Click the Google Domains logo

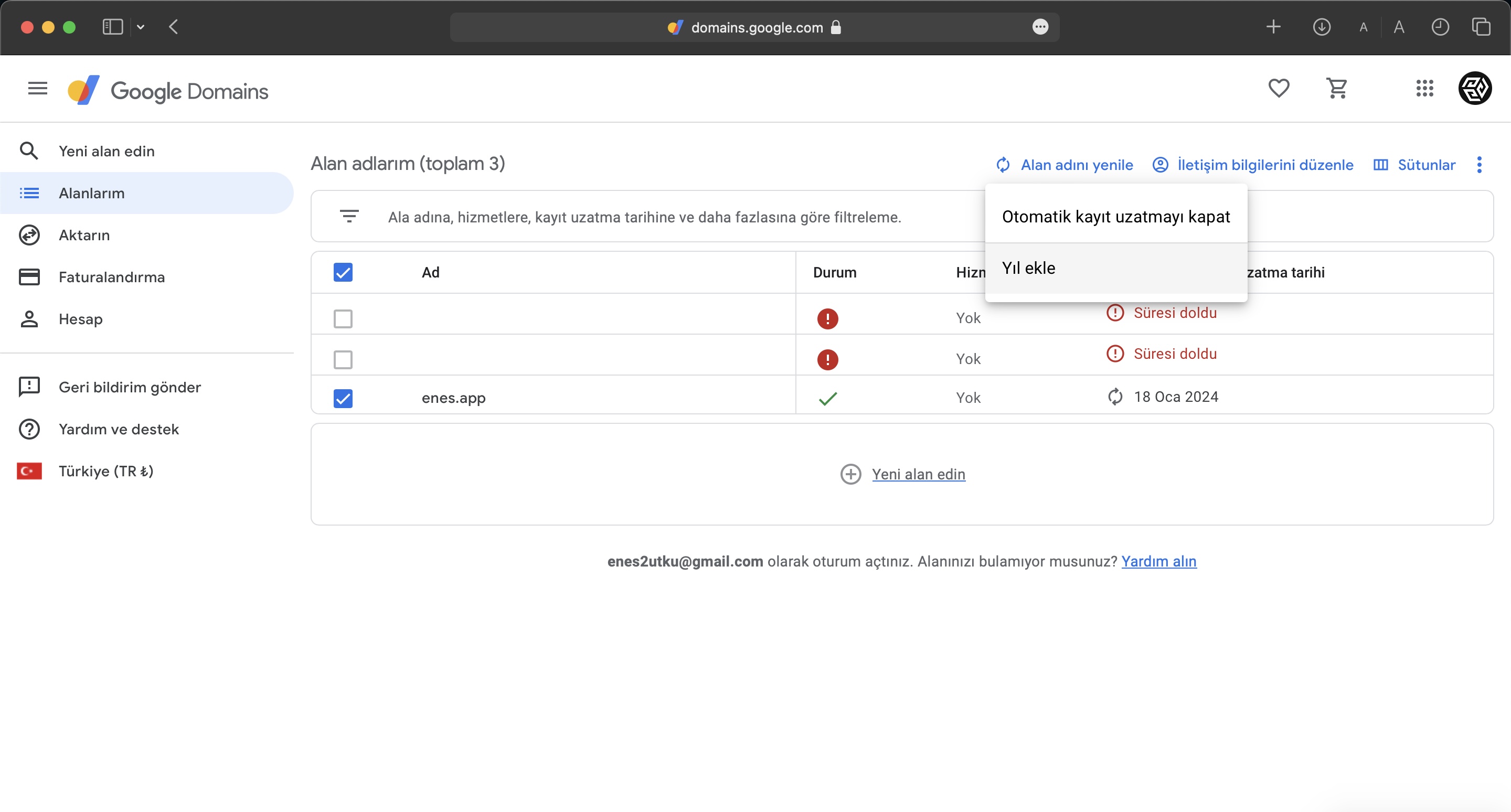click(x=168, y=90)
